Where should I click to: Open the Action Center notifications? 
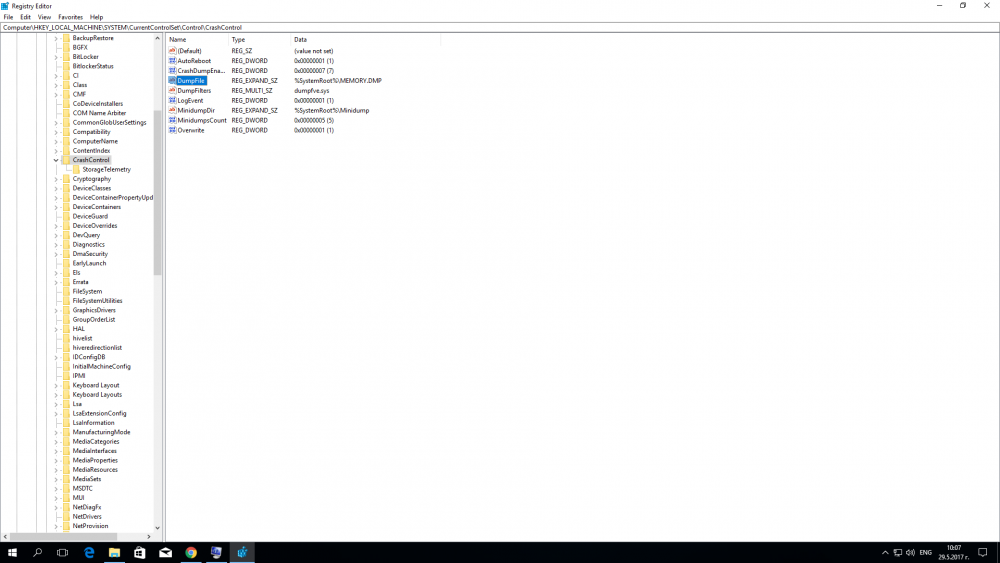(x=983, y=553)
